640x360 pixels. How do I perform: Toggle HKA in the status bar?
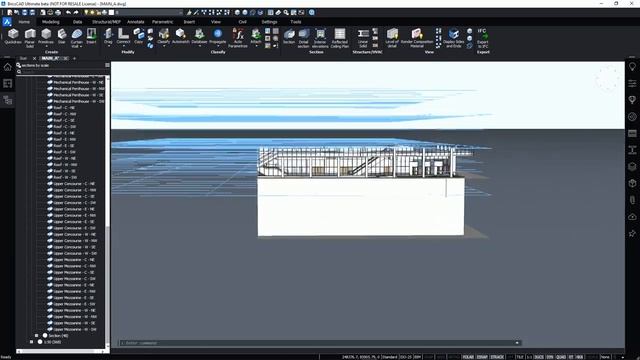(x=579, y=357)
